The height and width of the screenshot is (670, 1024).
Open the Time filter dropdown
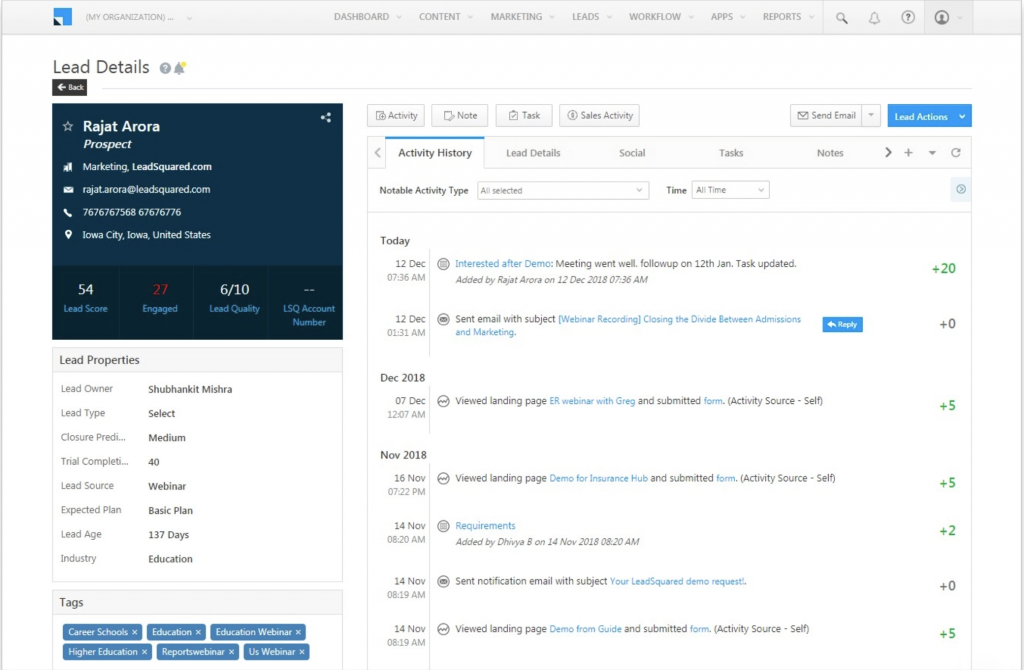click(x=730, y=190)
